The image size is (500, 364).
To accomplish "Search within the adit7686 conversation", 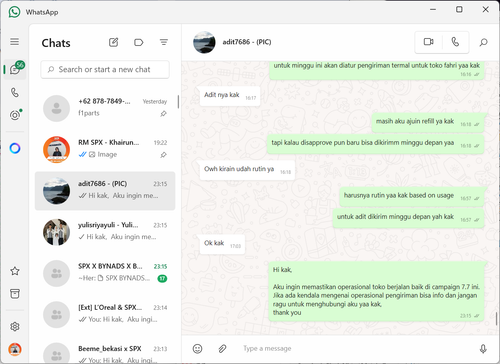I will 483,42.
